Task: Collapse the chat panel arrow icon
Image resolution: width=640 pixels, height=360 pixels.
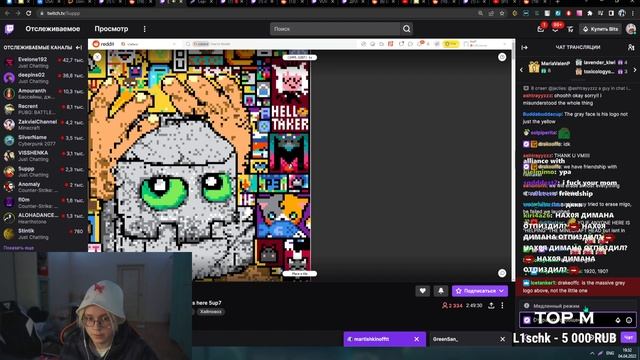Action: (524, 47)
